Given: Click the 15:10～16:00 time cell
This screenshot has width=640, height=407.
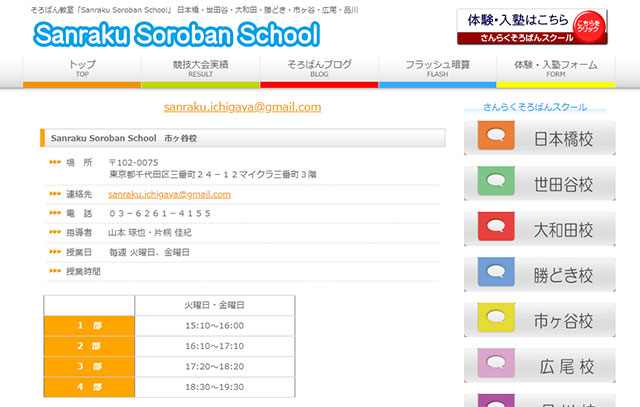Looking at the screenshot, I should [x=215, y=326].
